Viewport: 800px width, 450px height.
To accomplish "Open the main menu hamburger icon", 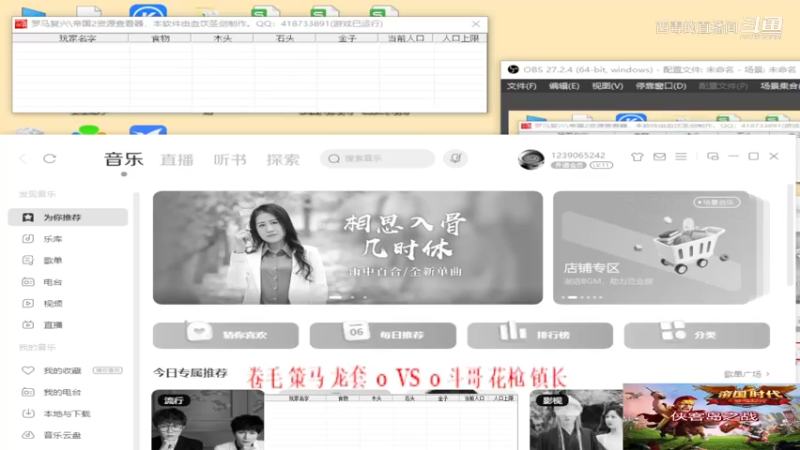I will [x=681, y=157].
